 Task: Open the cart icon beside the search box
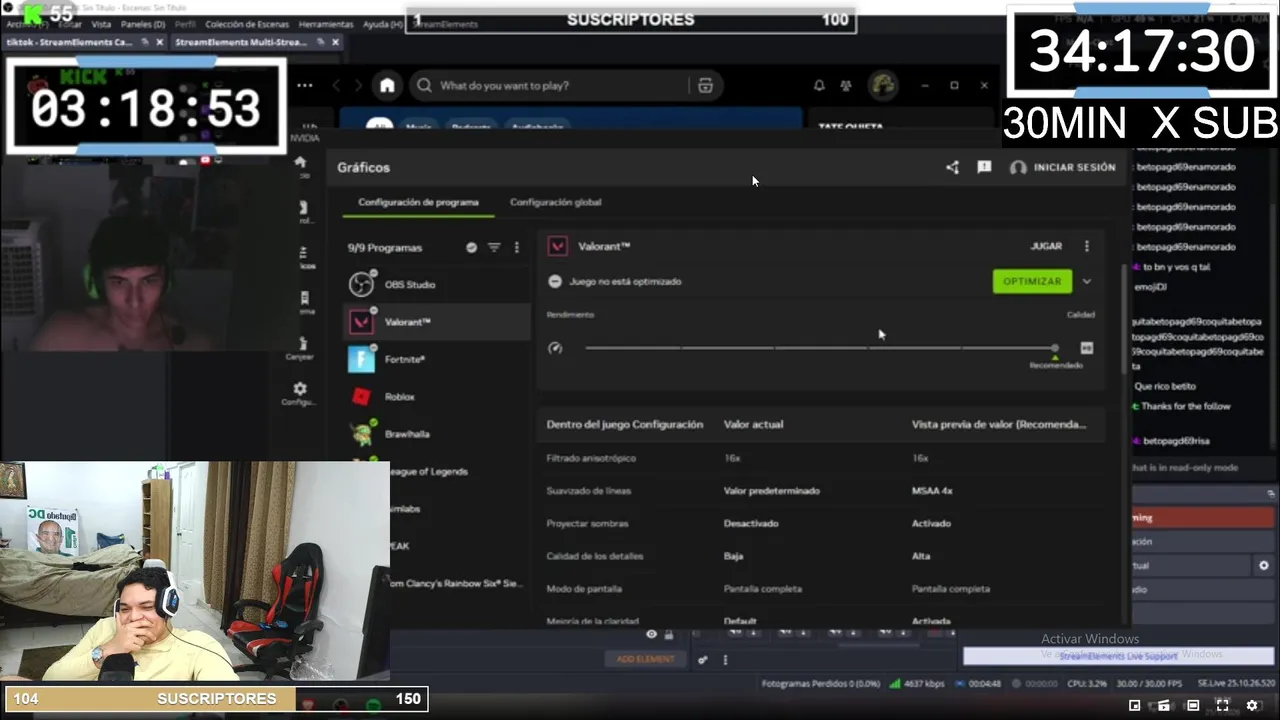[705, 86]
